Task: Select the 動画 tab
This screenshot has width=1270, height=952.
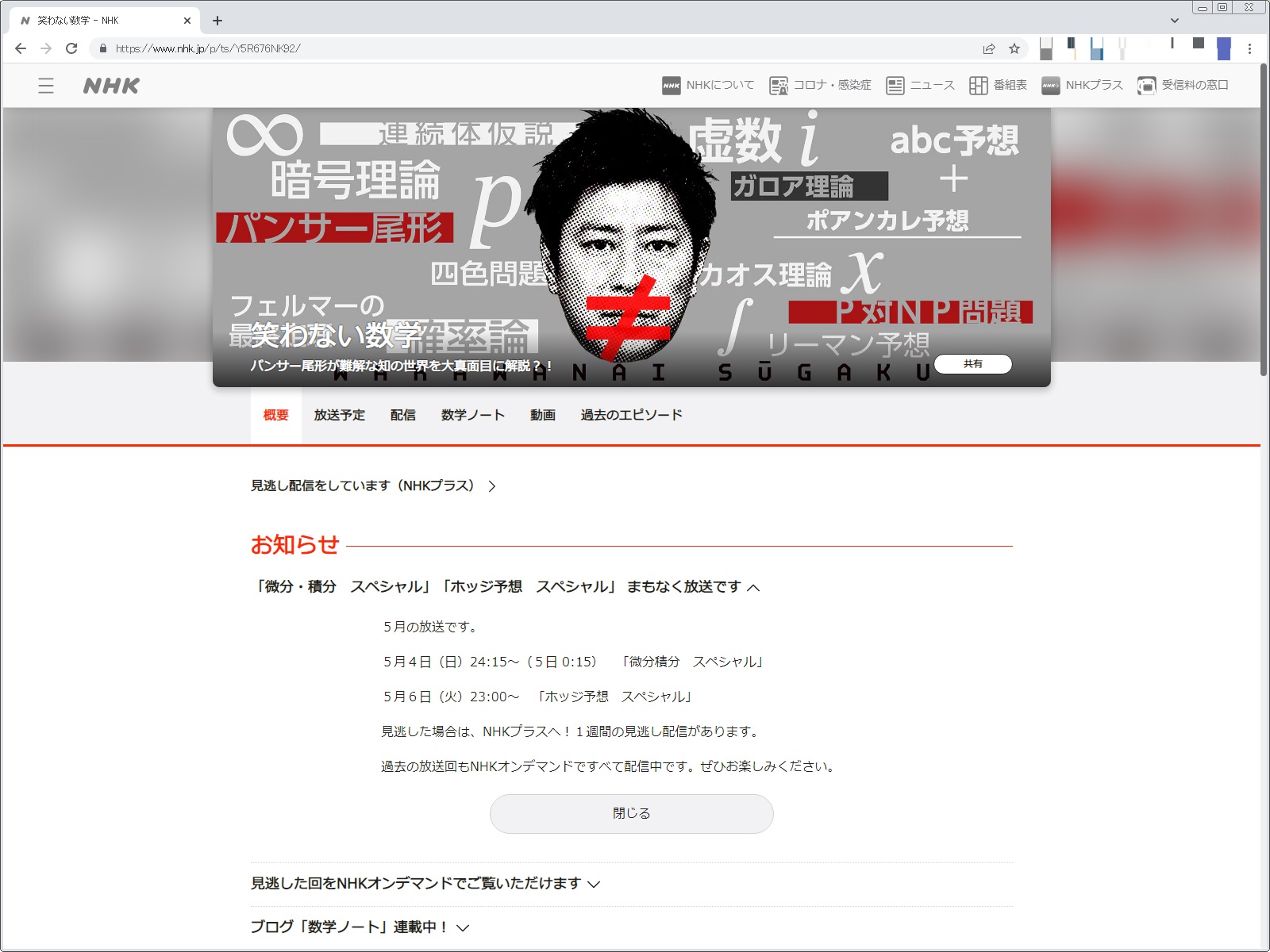Action: [x=543, y=415]
